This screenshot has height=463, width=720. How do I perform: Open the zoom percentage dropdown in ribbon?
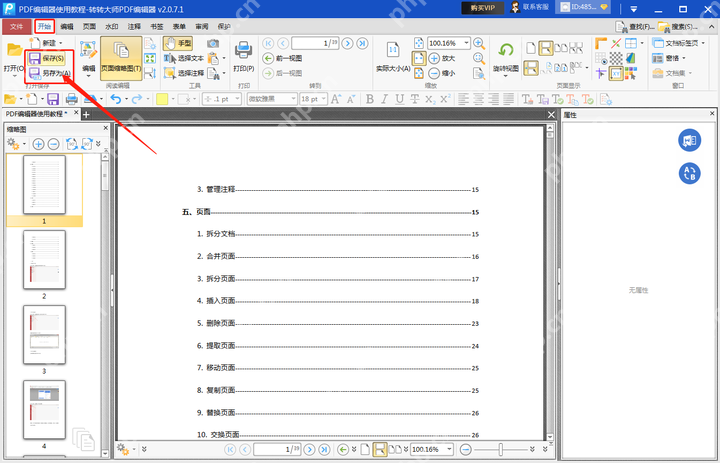pos(467,43)
